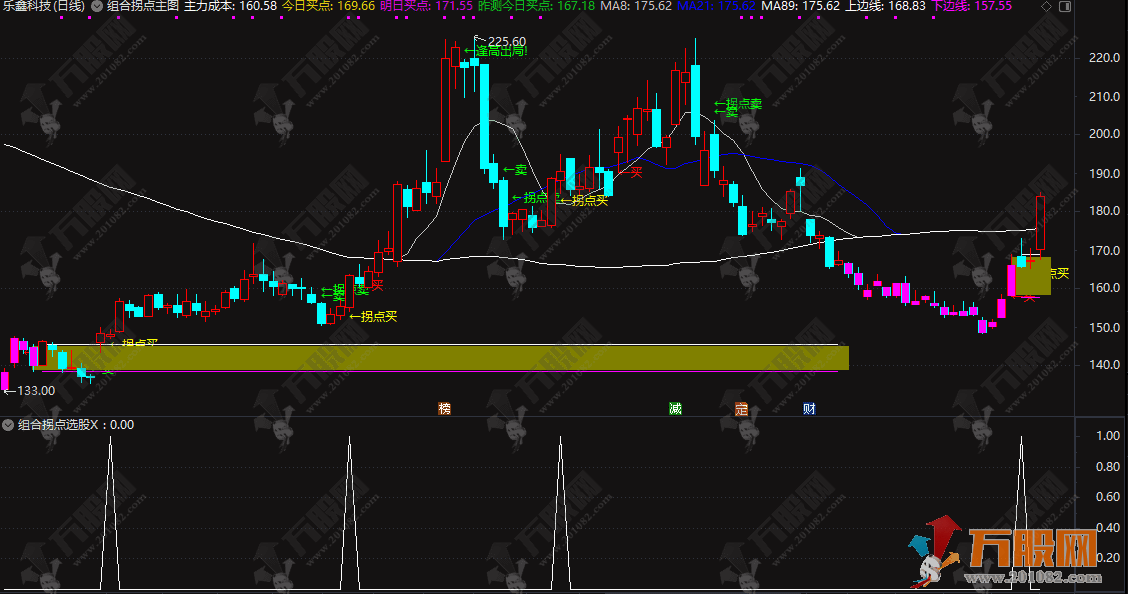This screenshot has height=594, width=1128.
Task: Click the 下边线 157.55 label
Action: tap(971, 6)
